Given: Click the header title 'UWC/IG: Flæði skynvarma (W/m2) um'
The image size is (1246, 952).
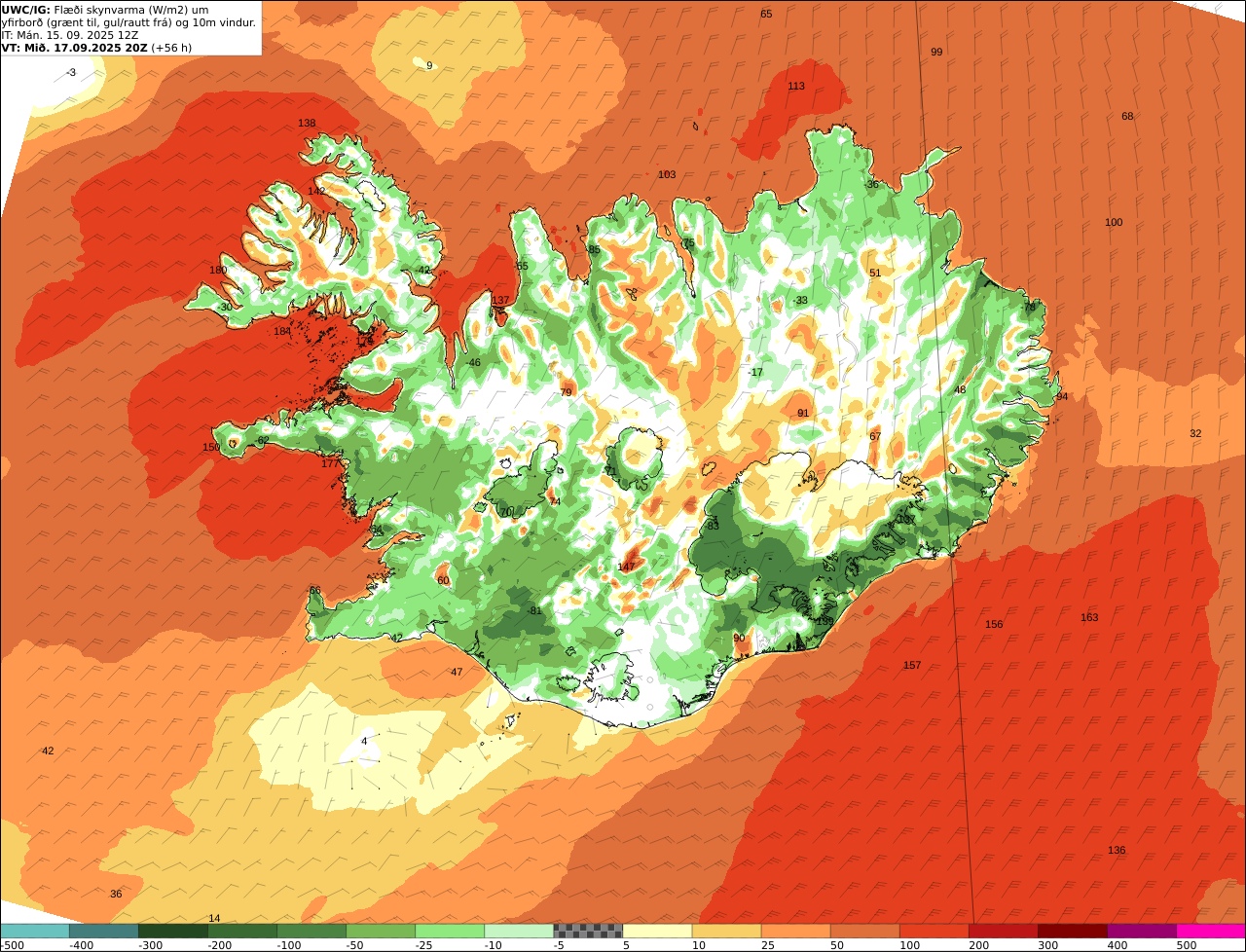Looking at the screenshot, I should 105,10.
